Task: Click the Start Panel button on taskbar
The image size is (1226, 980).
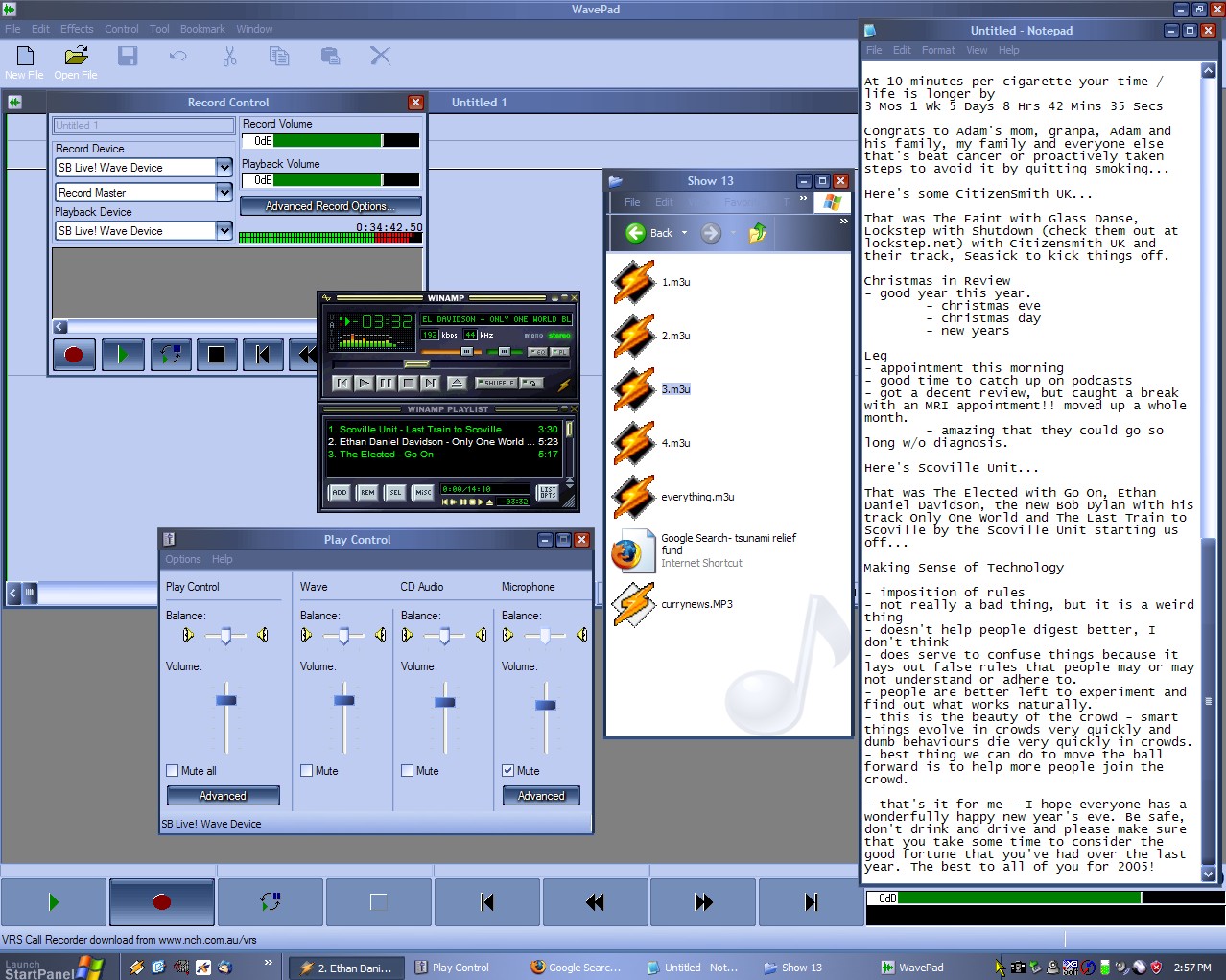Action: coord(52,968)
